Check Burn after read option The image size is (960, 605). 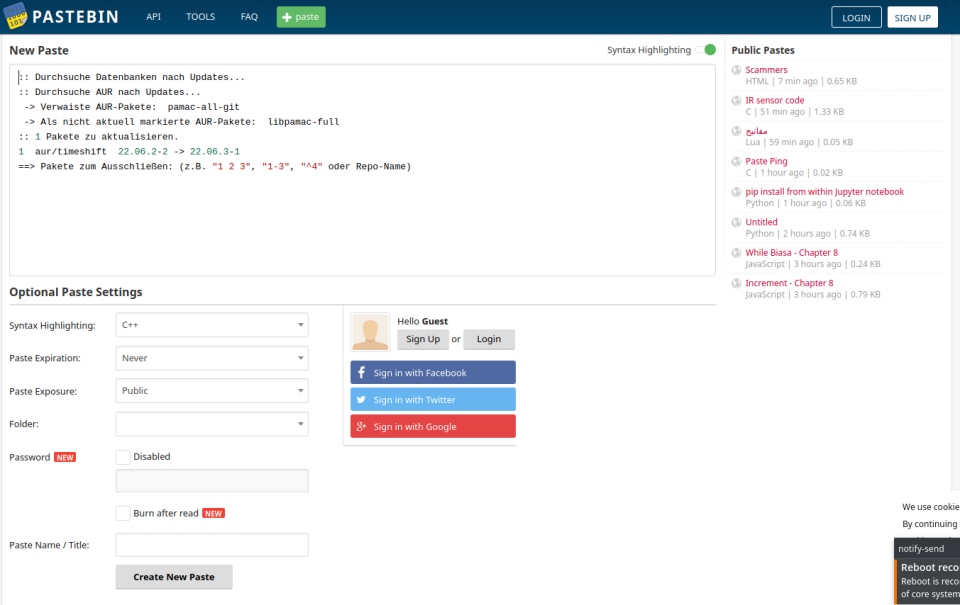[x=122, y=512]
